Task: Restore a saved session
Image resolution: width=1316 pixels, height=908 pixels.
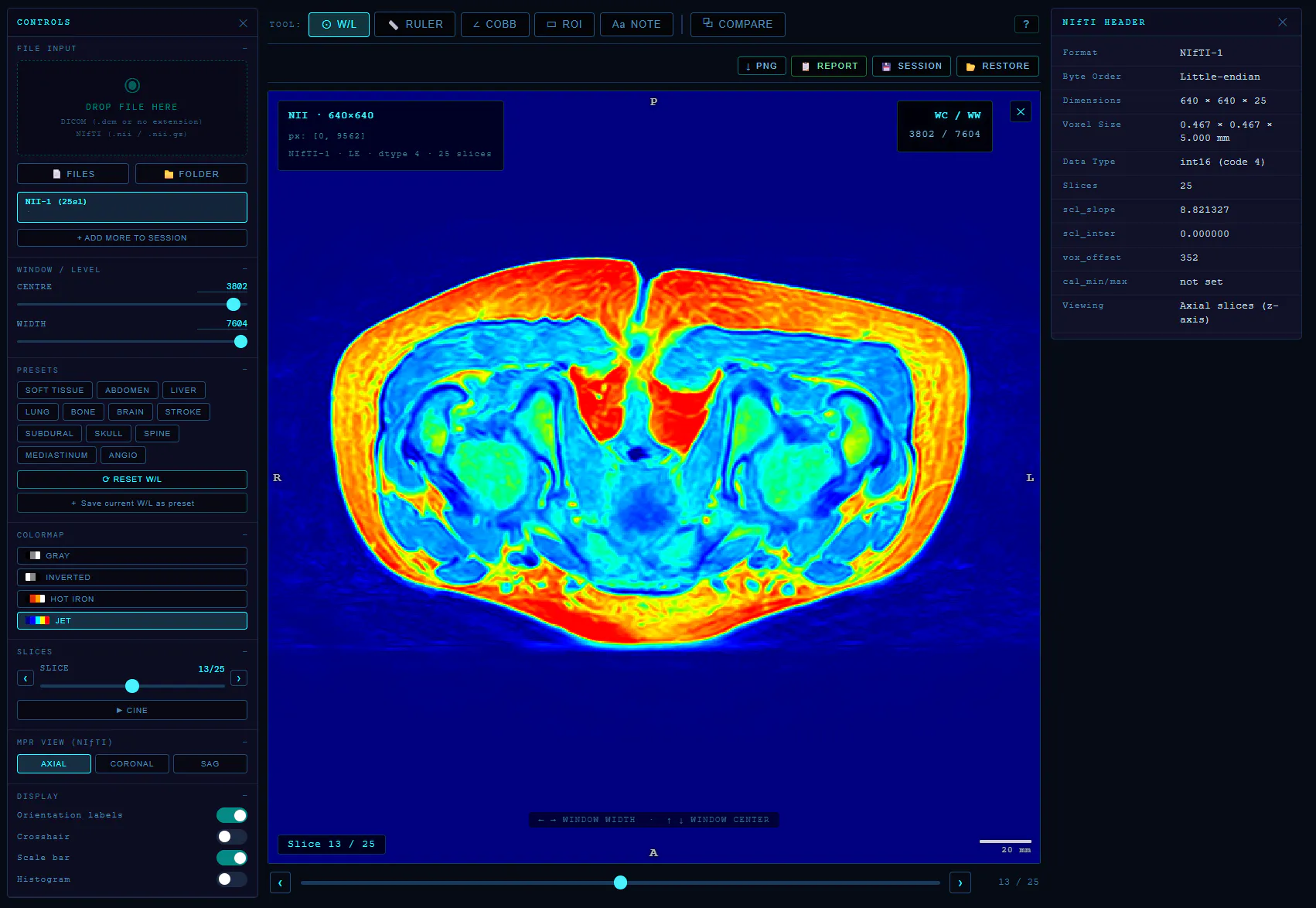Action: point(997,66)
